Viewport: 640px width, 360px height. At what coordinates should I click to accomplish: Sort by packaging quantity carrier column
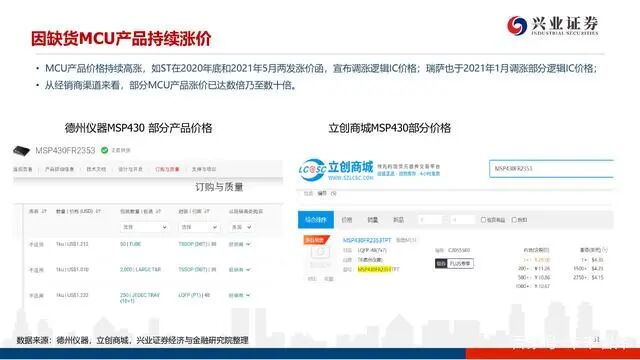click(140, 211)
